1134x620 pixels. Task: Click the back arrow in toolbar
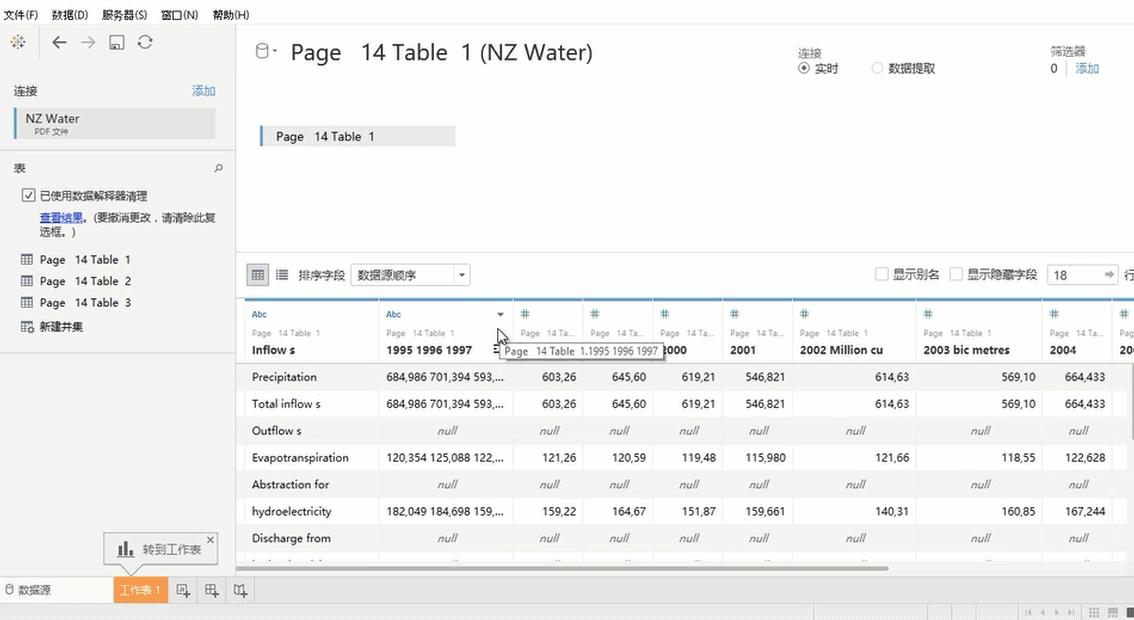coord(59,42)
